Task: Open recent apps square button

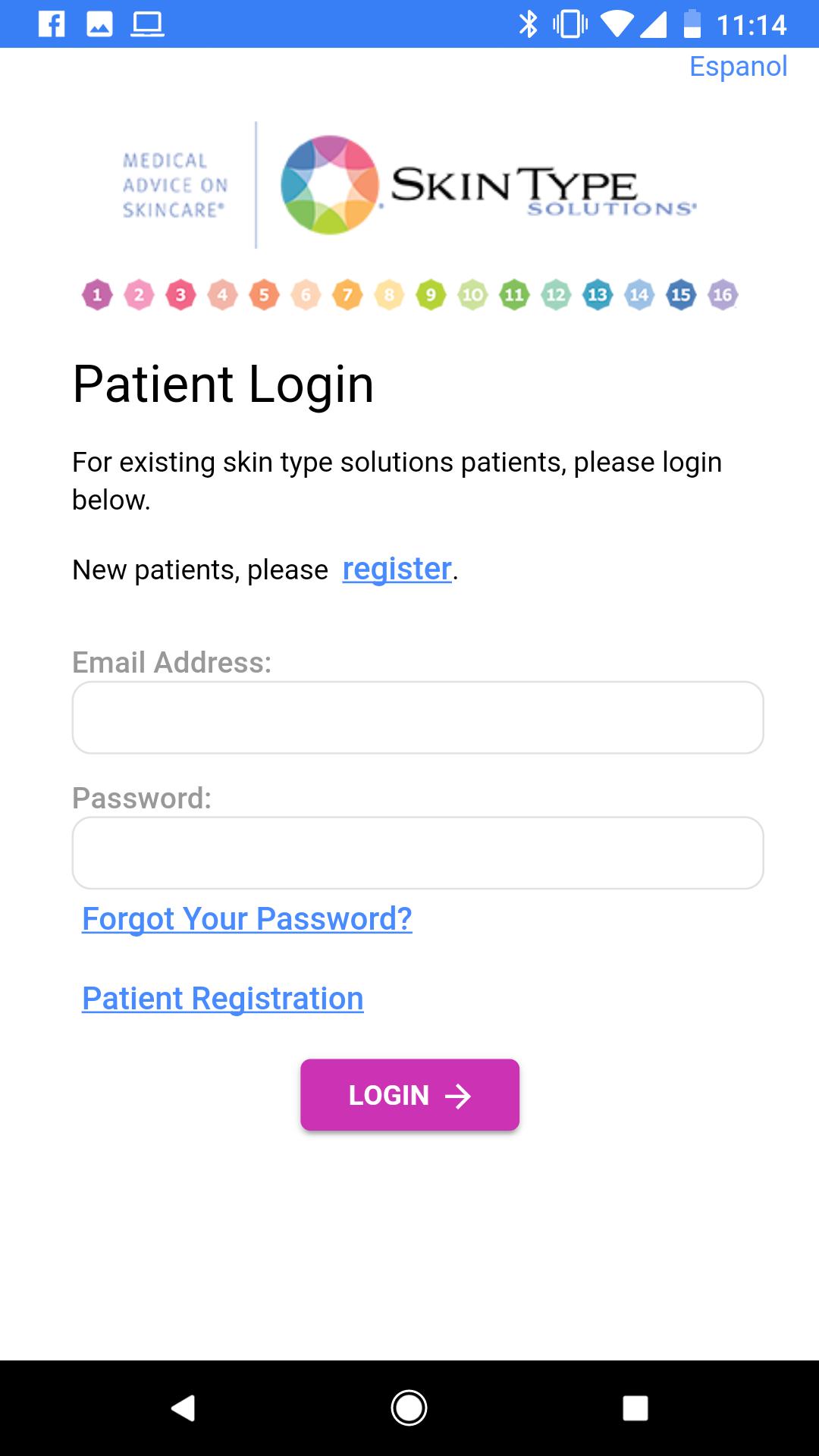Action: click(635, 1408)
